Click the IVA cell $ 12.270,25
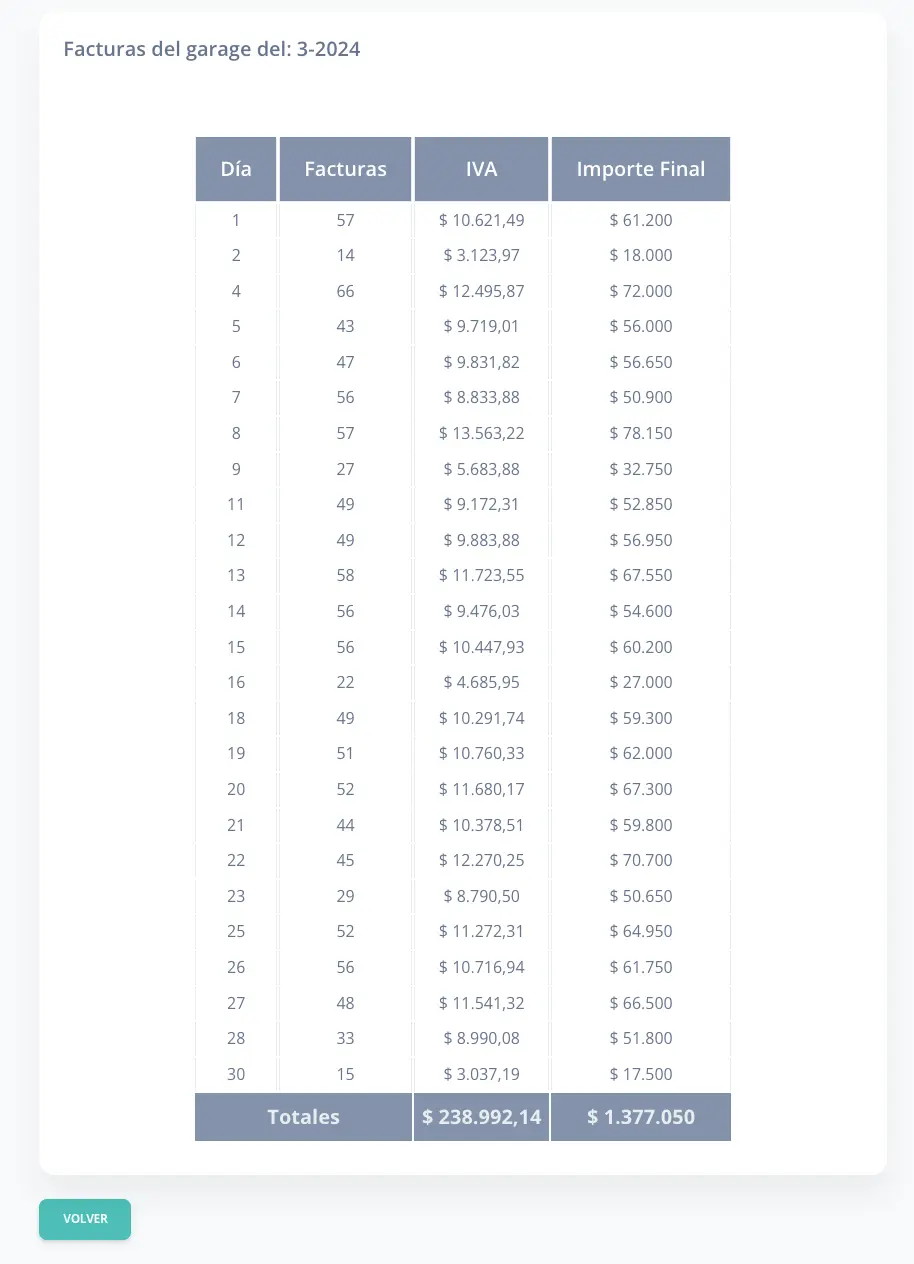914x1264 pixels. click(x=481, y=860)
